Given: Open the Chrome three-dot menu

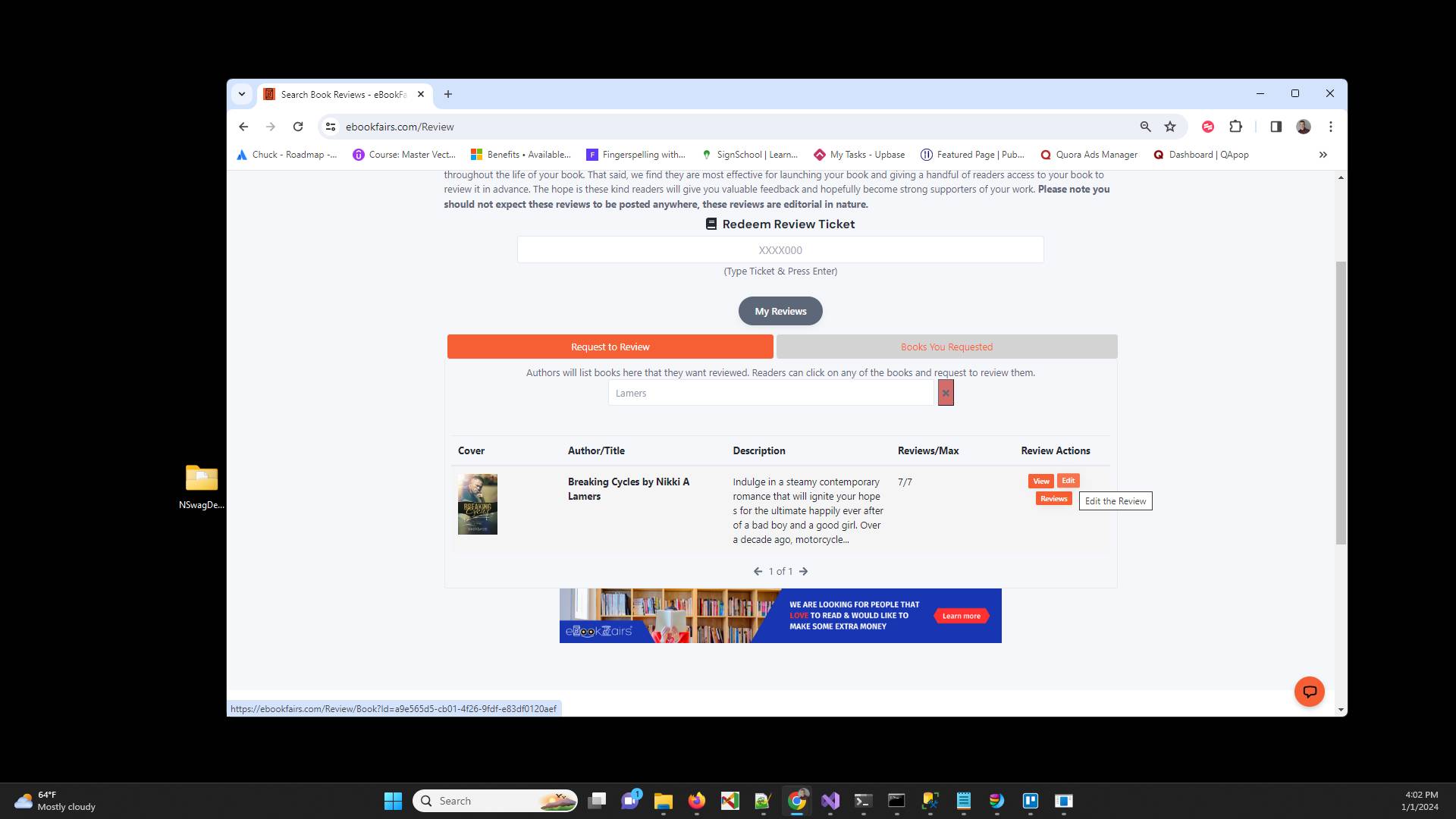Looking at the screenshot, I should 1331,127.
